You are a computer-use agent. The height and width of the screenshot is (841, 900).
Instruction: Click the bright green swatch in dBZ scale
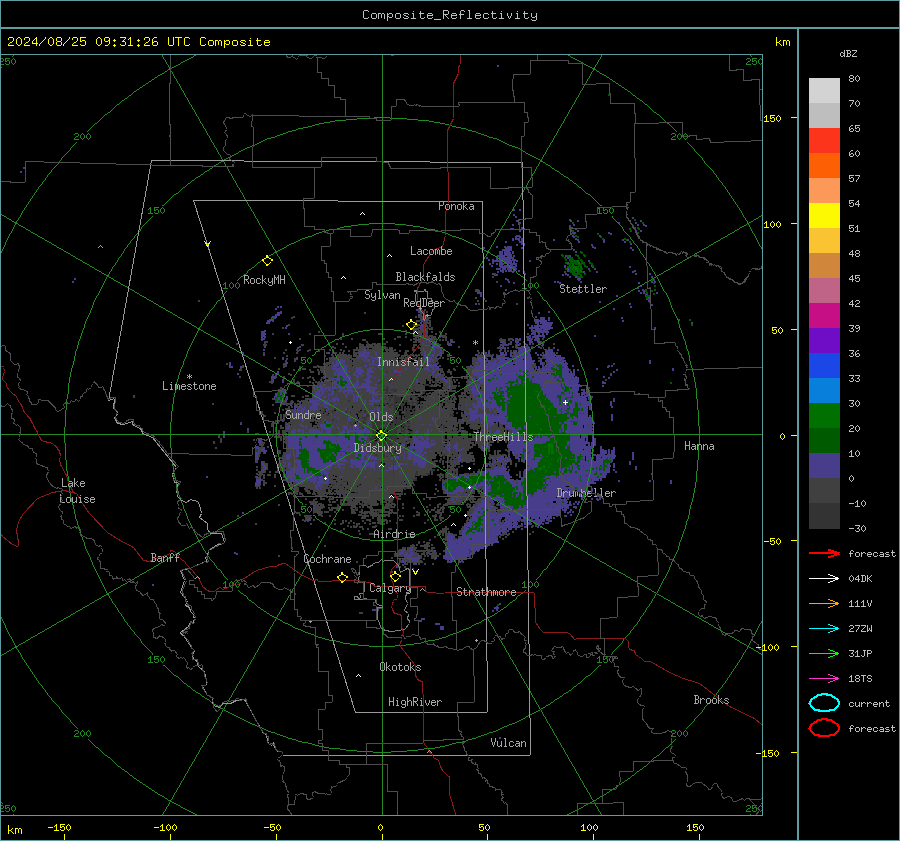tap(824, 415)
